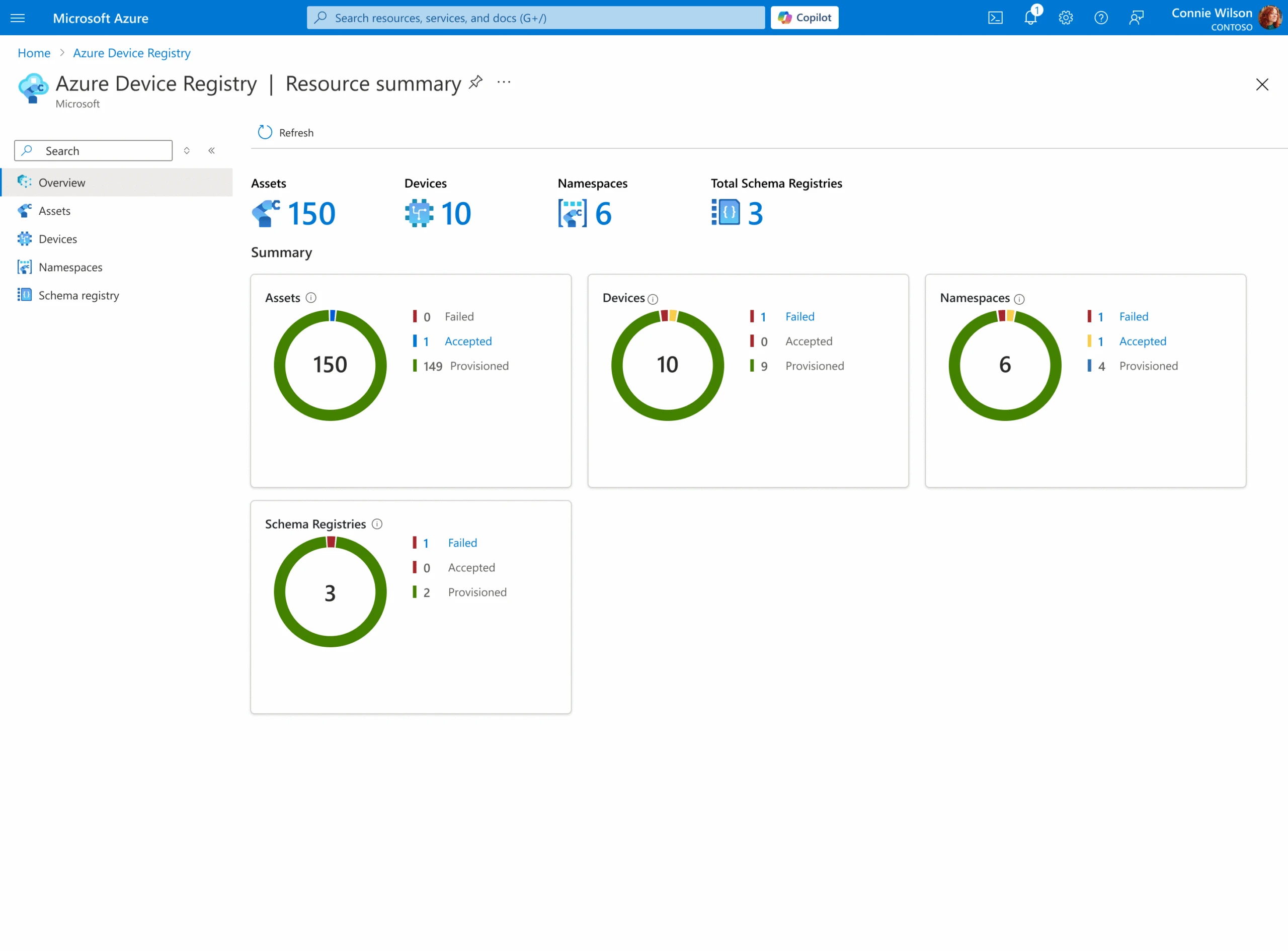Select Assets in the sidebar
Screen dimensions: 1288x951
(x=55, y=211)
